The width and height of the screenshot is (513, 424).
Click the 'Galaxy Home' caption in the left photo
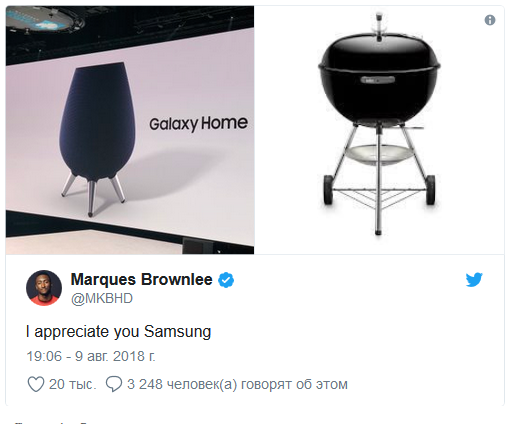198,124
